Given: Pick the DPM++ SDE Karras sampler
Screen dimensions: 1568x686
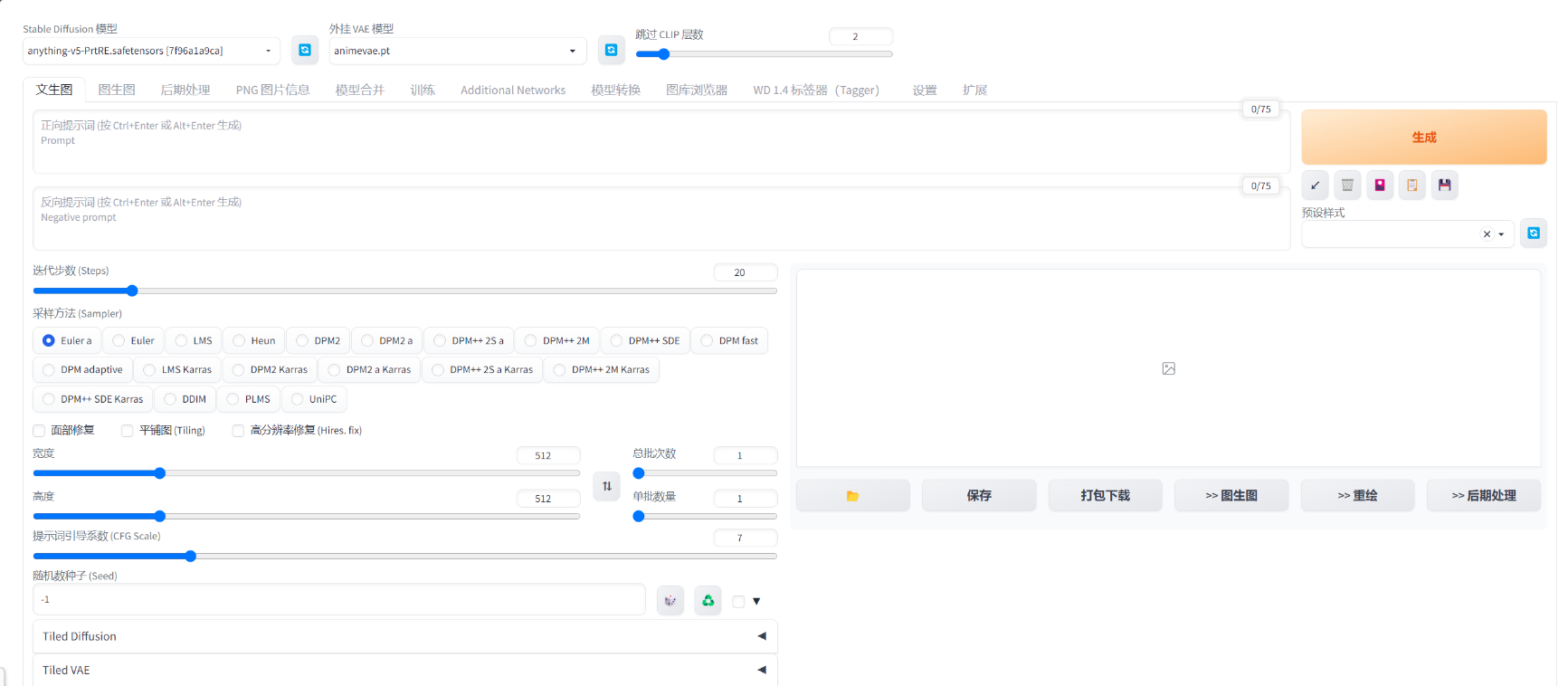Looking at the screenshot, I should click(93, 398).
